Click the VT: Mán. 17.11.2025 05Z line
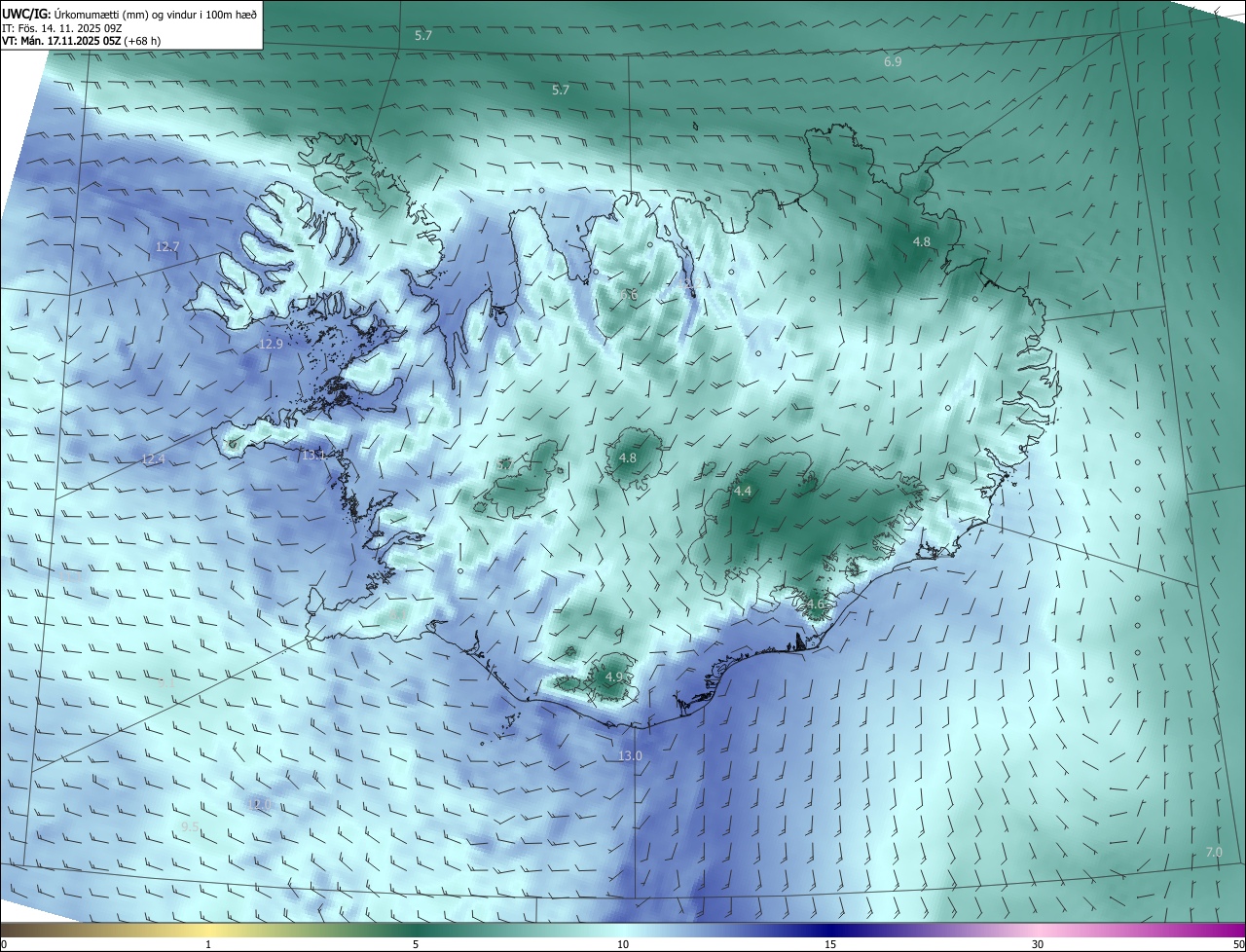 [82, 41]
